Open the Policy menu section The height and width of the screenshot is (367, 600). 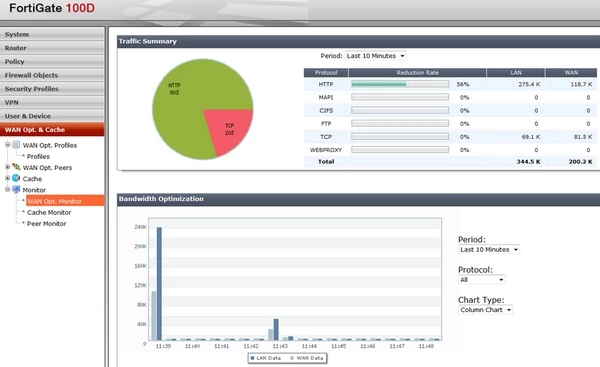tap(52, 62)
